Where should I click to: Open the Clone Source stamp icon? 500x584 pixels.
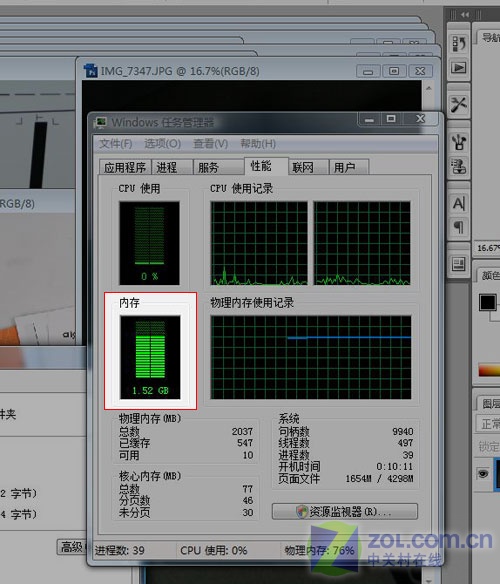click(x=458, y=166)
